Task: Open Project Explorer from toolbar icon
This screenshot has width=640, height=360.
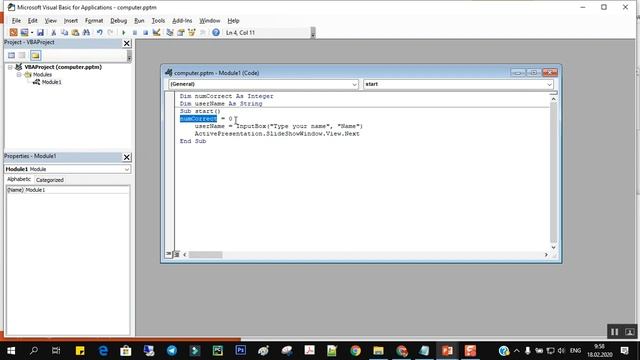Action: pyautogui.click(x=170, y=32)
